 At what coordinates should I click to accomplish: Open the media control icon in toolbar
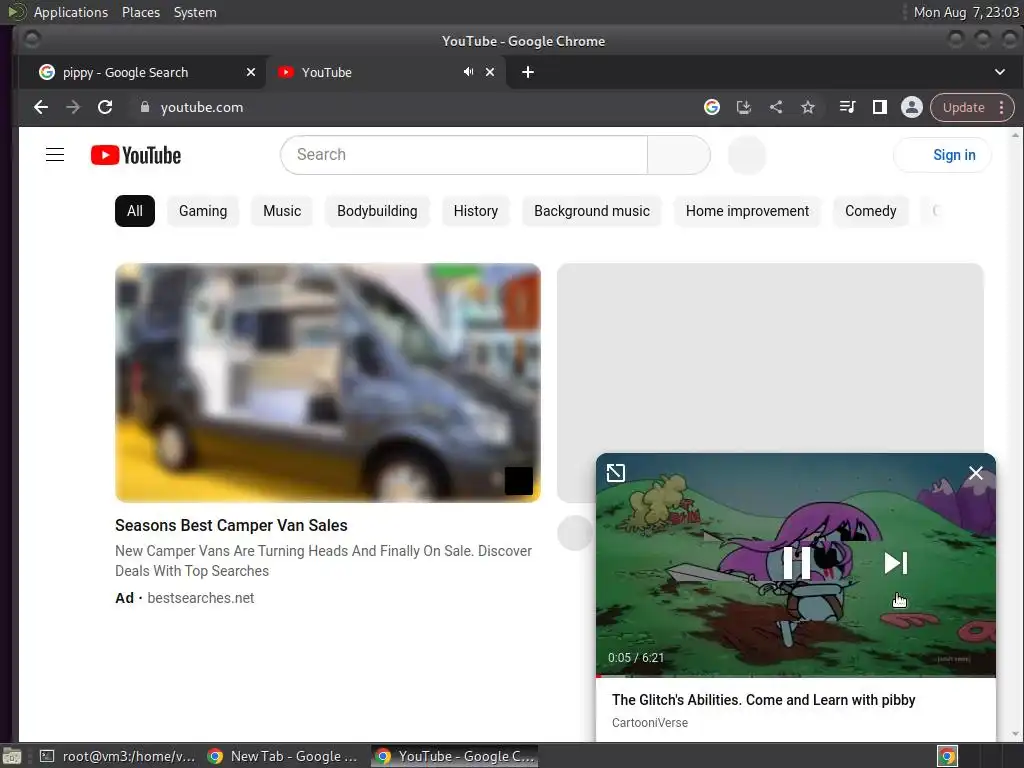(x=847, y=107)
